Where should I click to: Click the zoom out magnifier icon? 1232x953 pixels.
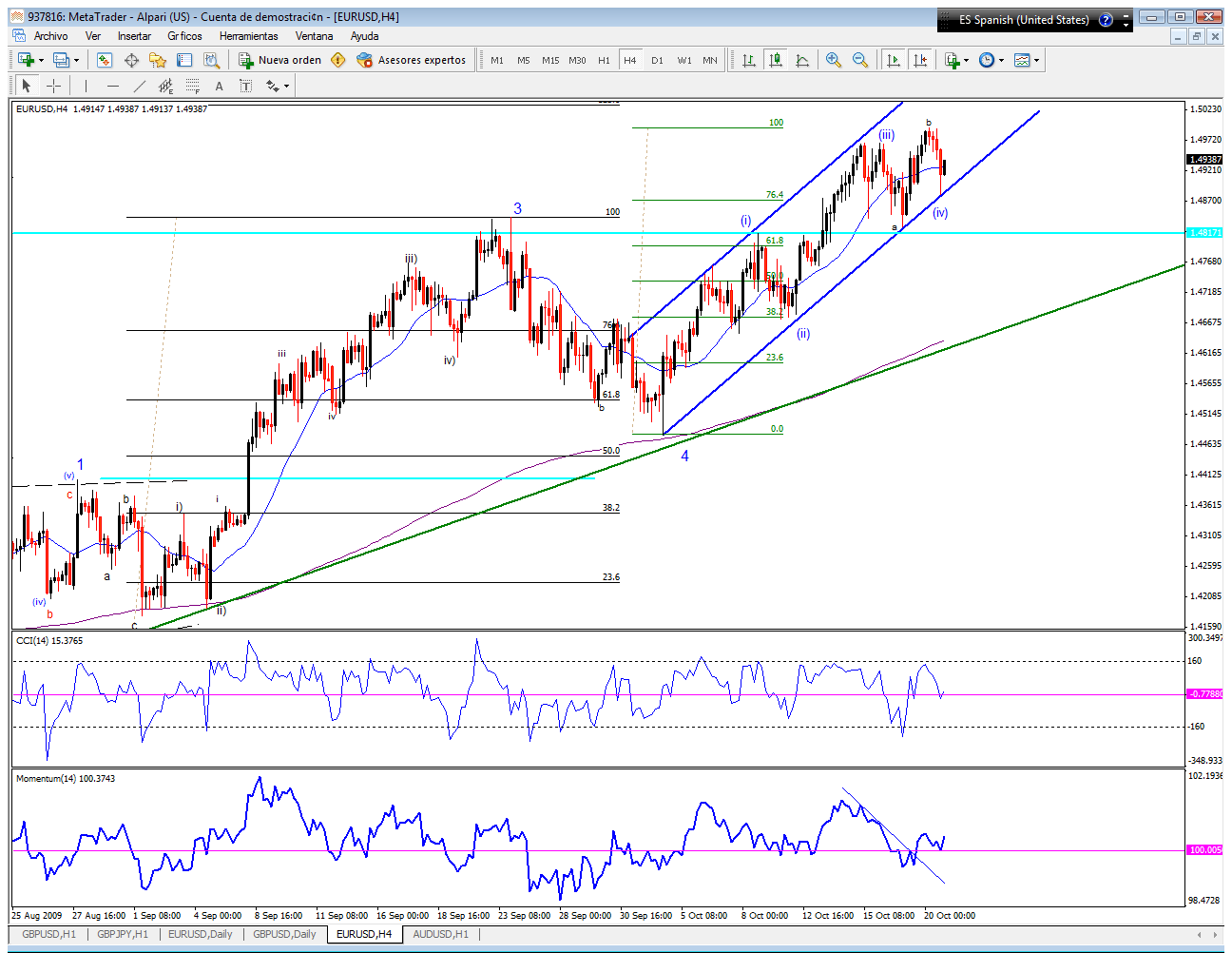[x=860, y=60]
